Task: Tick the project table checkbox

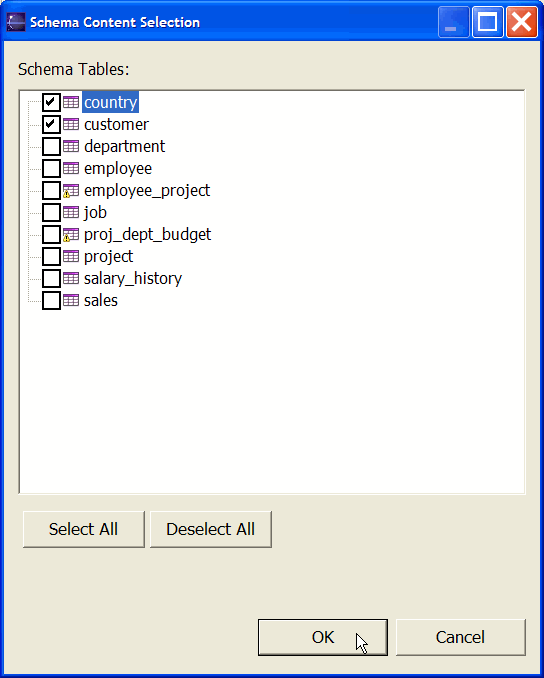Action: pos(51,256)
